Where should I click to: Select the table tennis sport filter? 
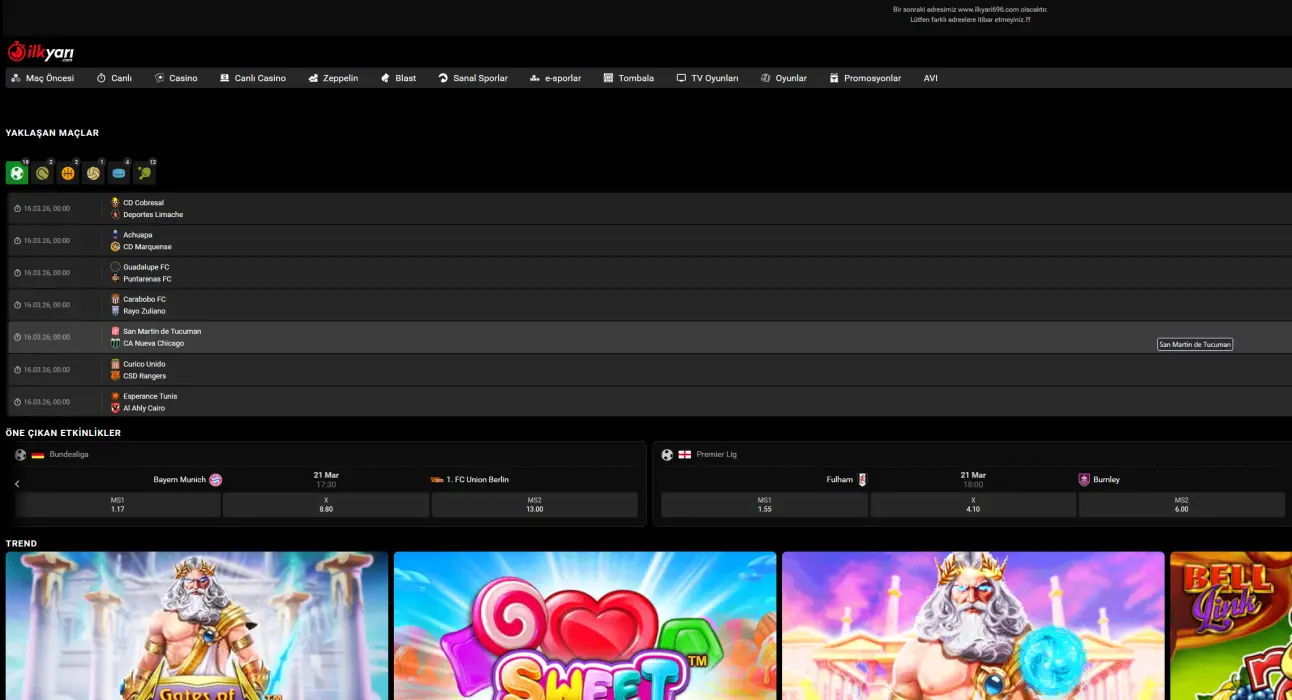coord(145,173)
